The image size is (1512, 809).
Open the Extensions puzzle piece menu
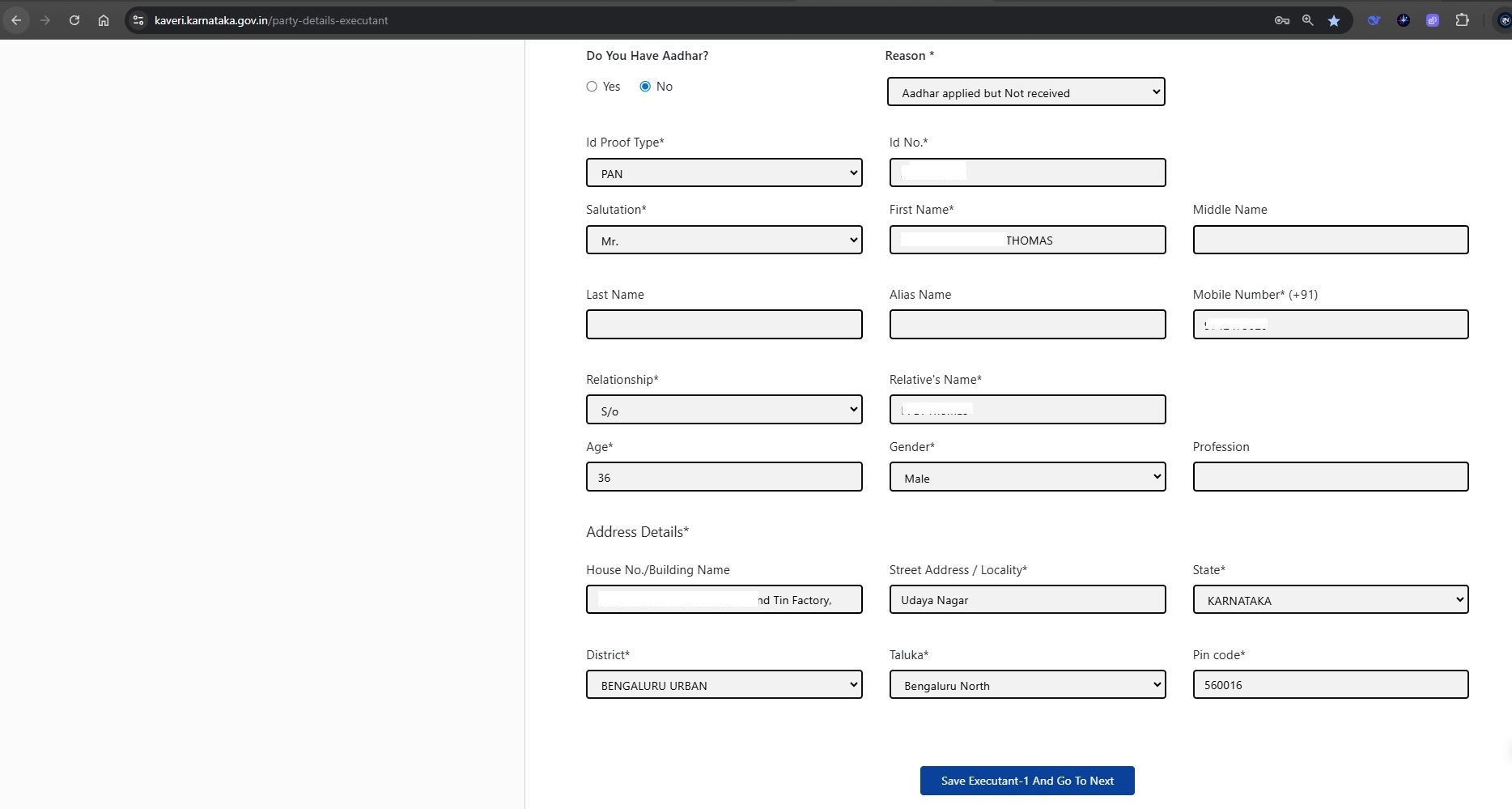point(1462,20)
